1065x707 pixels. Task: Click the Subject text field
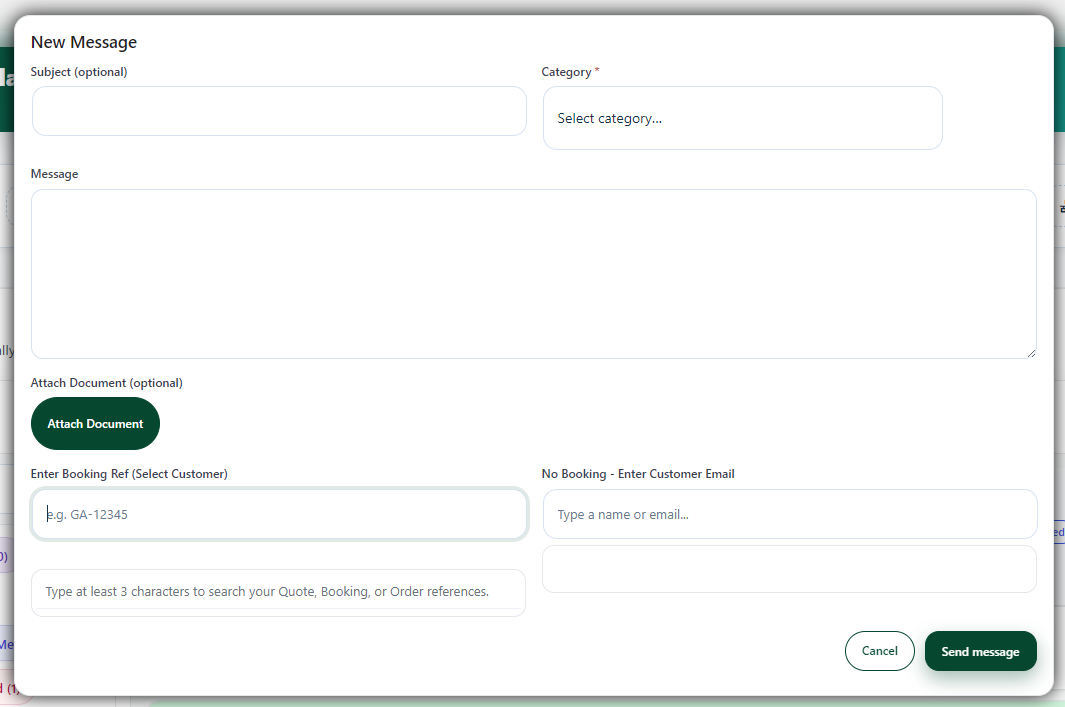279,111
